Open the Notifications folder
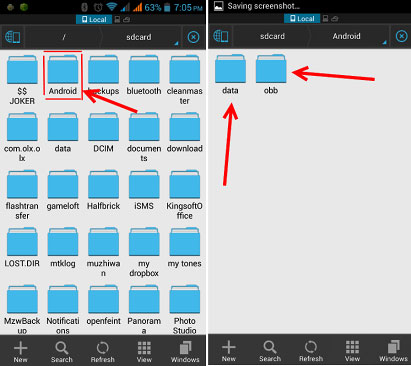The image size is (411, 366). point(63,309)
